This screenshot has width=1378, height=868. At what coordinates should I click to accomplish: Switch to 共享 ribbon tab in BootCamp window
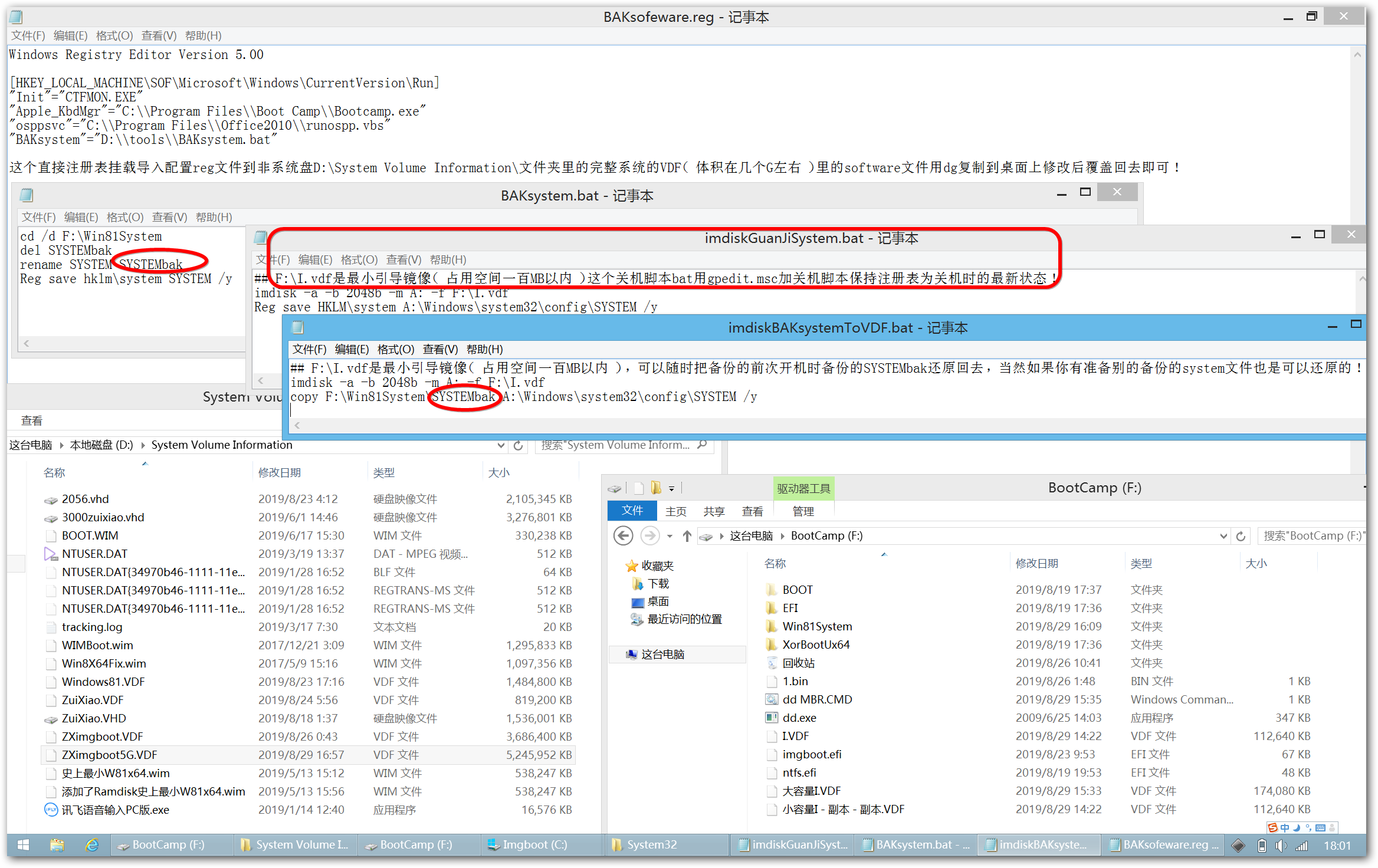(x=714, y=511)
